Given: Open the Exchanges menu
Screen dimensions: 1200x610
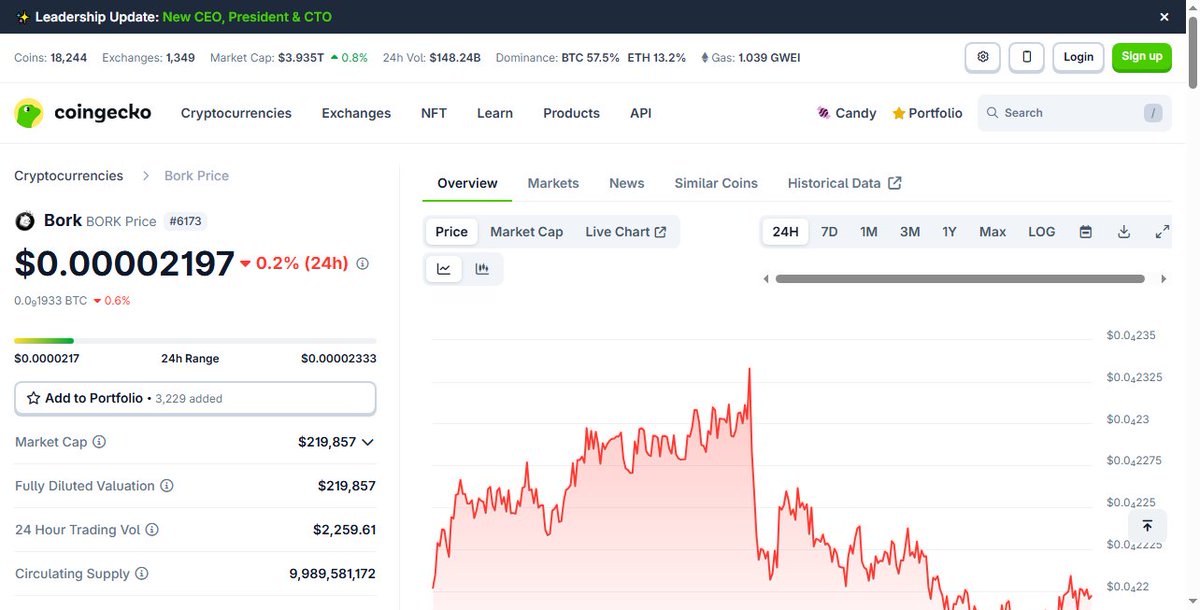Looking at the screenshot, I should coord(356,113).
